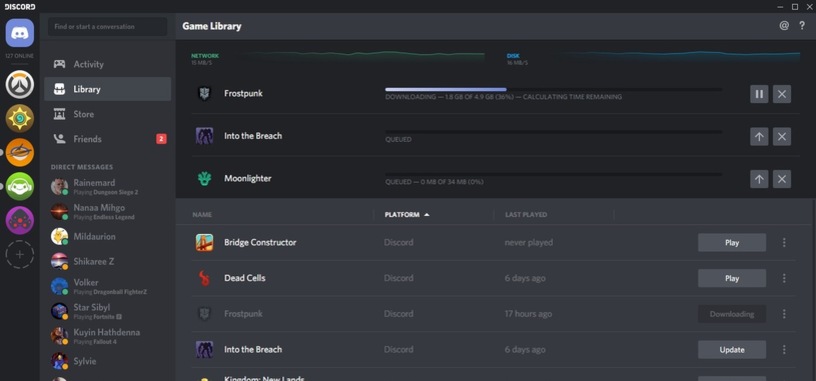Go to the Activity tab
816x381 pixels.
[107, 64]
